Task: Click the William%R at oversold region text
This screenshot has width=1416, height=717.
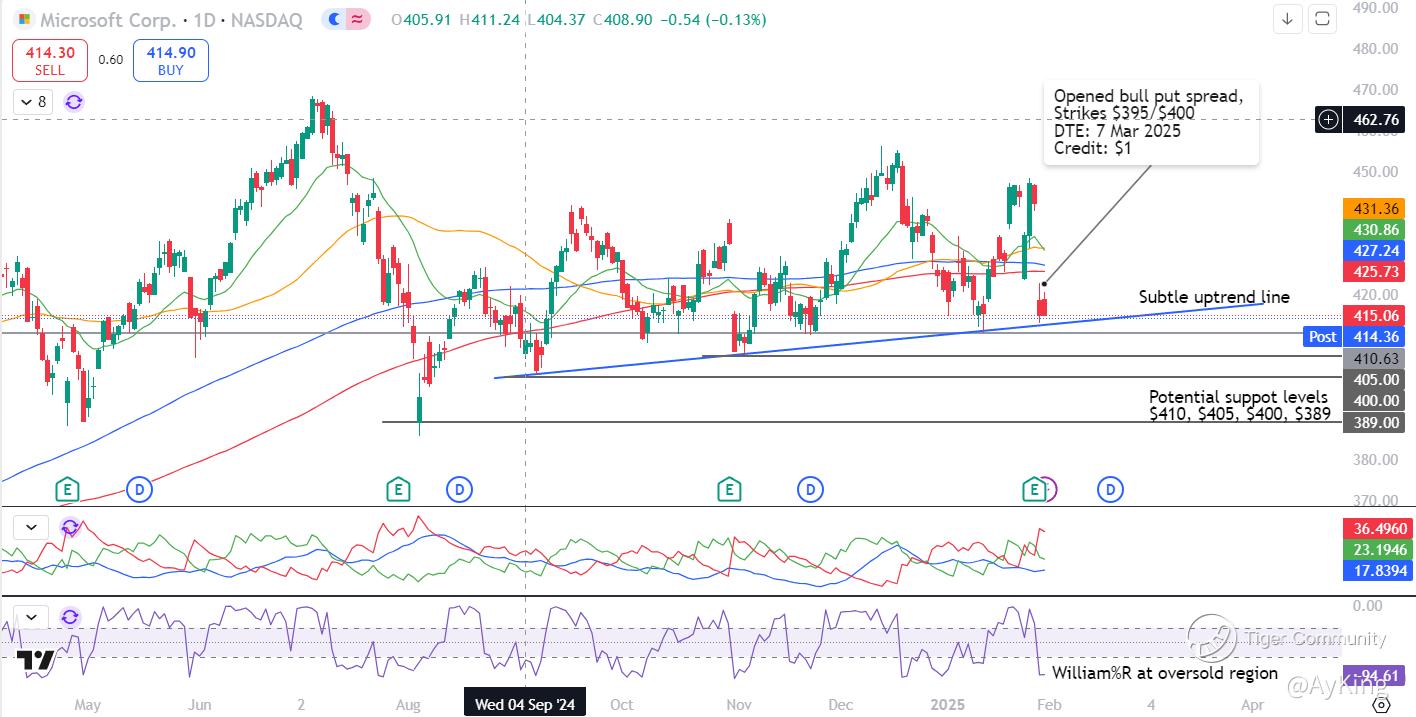Action: click(x=1165, y=673)
